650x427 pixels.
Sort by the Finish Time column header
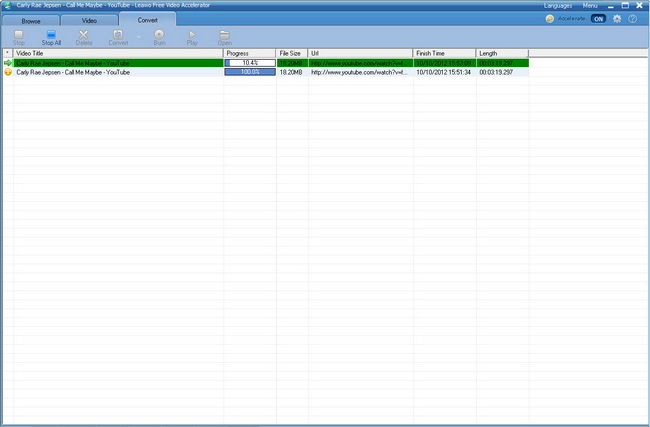click(444, 53)
